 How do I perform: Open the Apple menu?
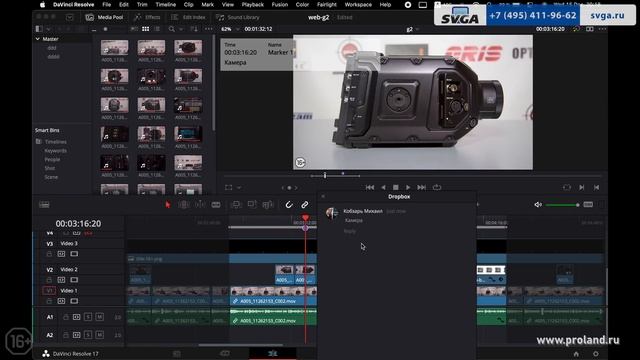[x=42, y=4]
